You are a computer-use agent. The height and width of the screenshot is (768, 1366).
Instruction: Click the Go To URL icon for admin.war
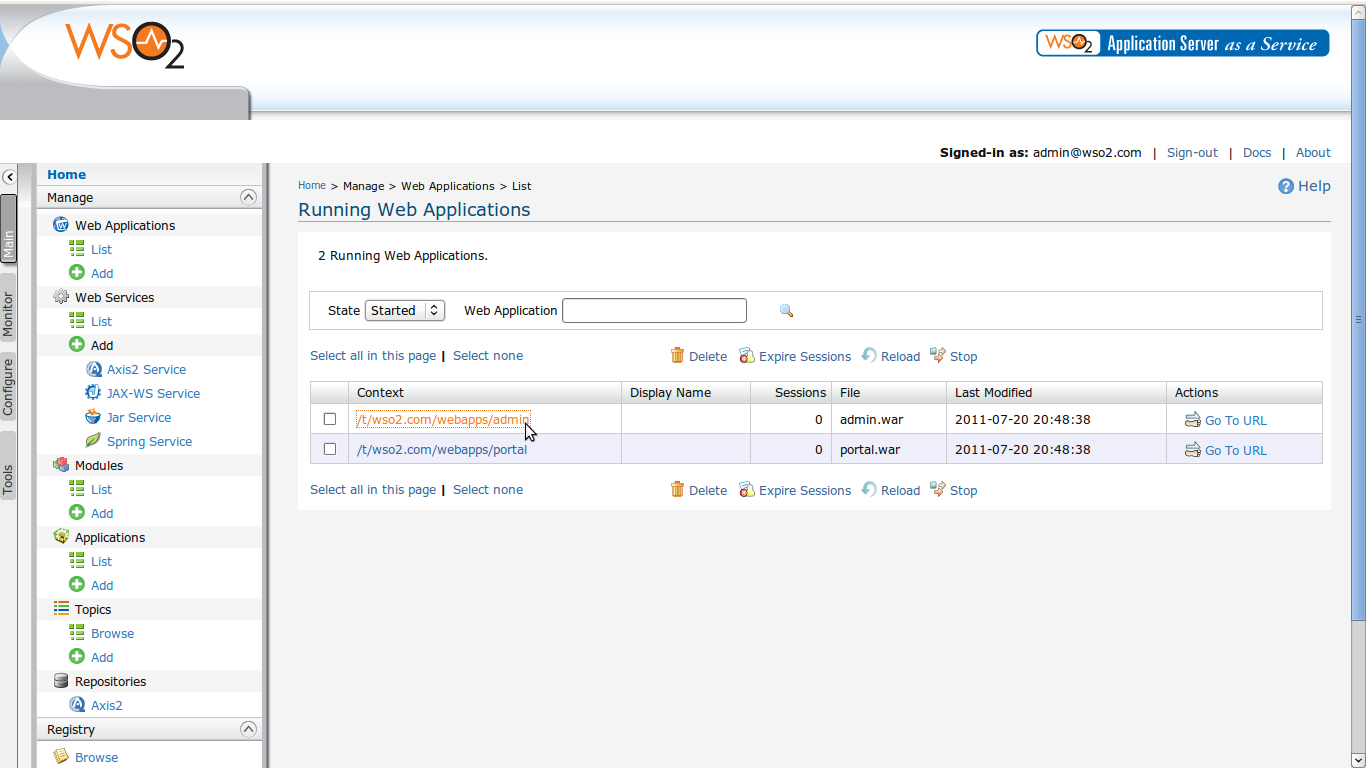click(x=1193, y=420)
